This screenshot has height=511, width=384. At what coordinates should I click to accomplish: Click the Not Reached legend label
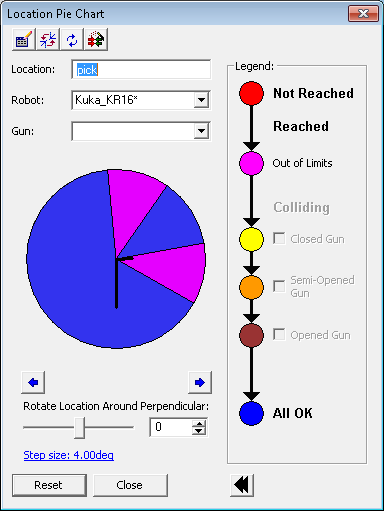tap(313, 93)
